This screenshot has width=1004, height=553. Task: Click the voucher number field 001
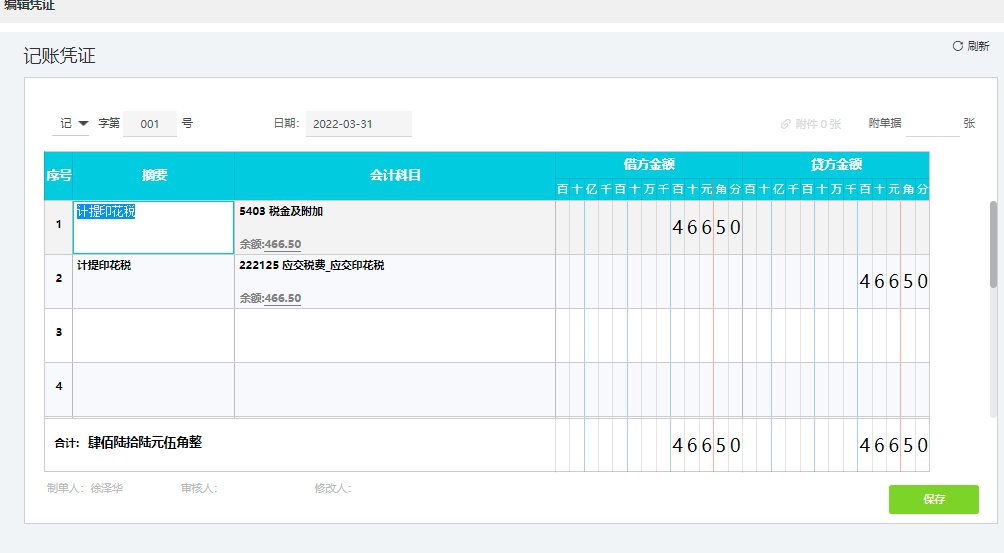tap(150, 124)
